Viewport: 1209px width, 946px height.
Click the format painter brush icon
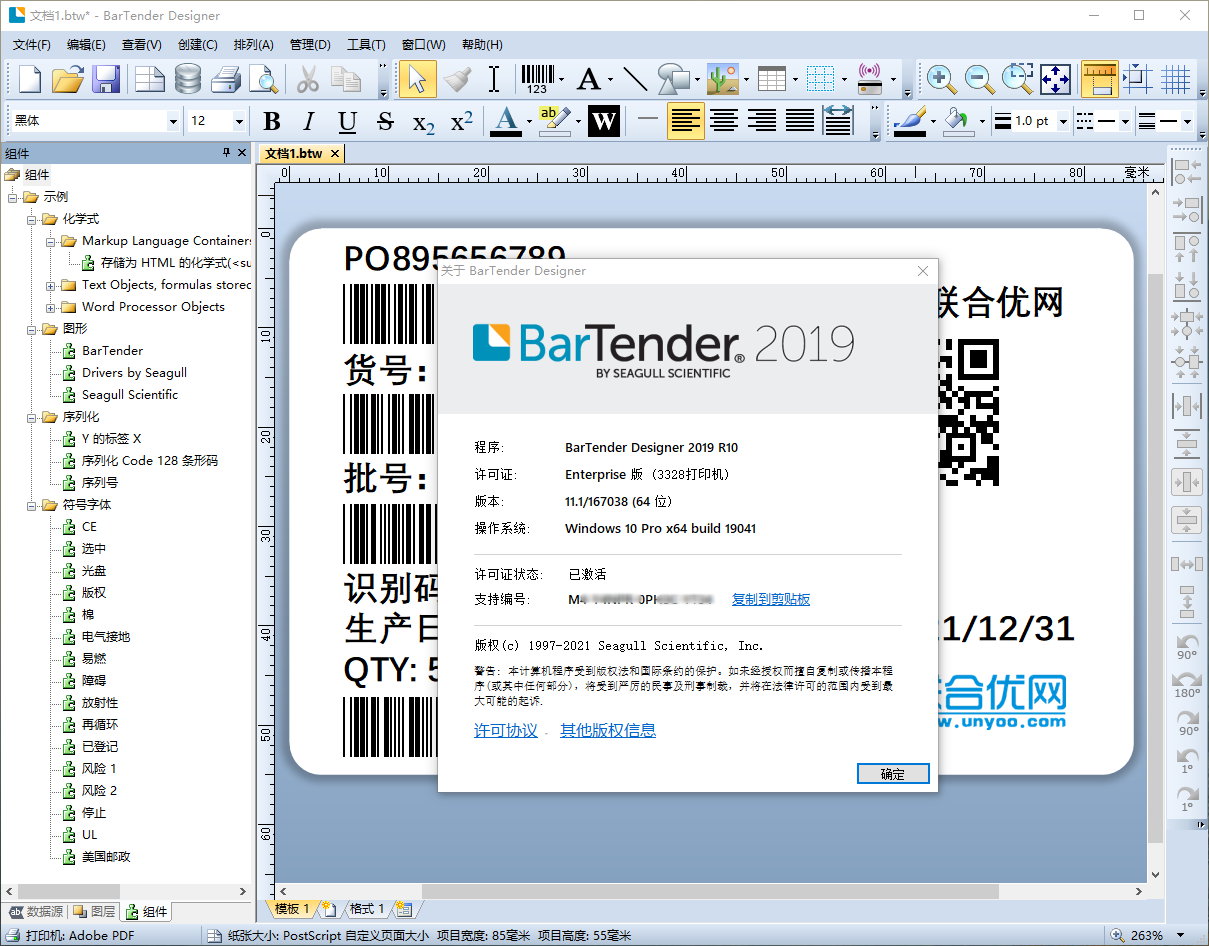point(456,79)
